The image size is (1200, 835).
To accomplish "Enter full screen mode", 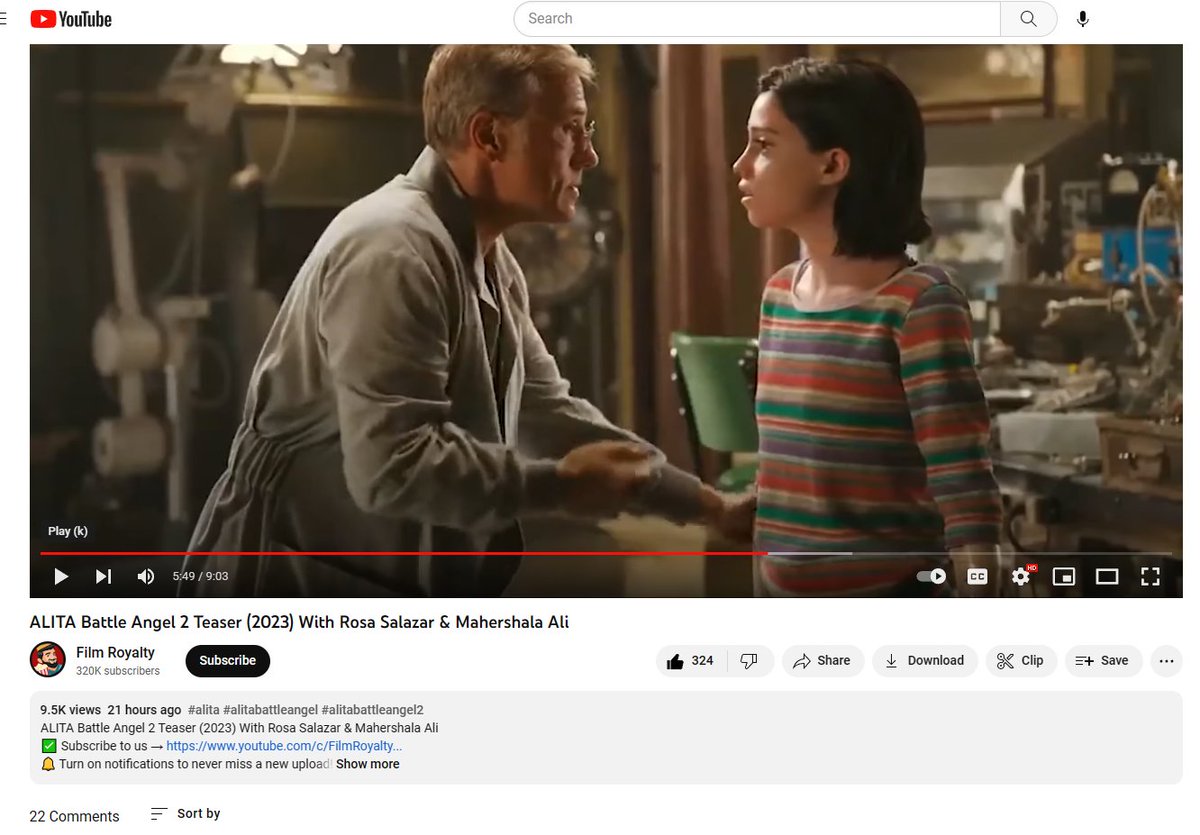I will point(1150,576).
